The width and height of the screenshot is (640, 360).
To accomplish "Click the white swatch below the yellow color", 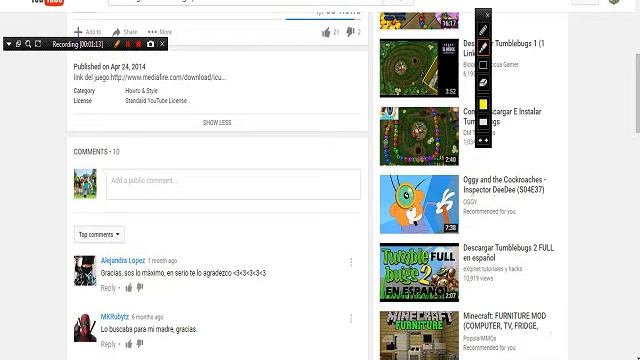I will (x=483, y=122).
